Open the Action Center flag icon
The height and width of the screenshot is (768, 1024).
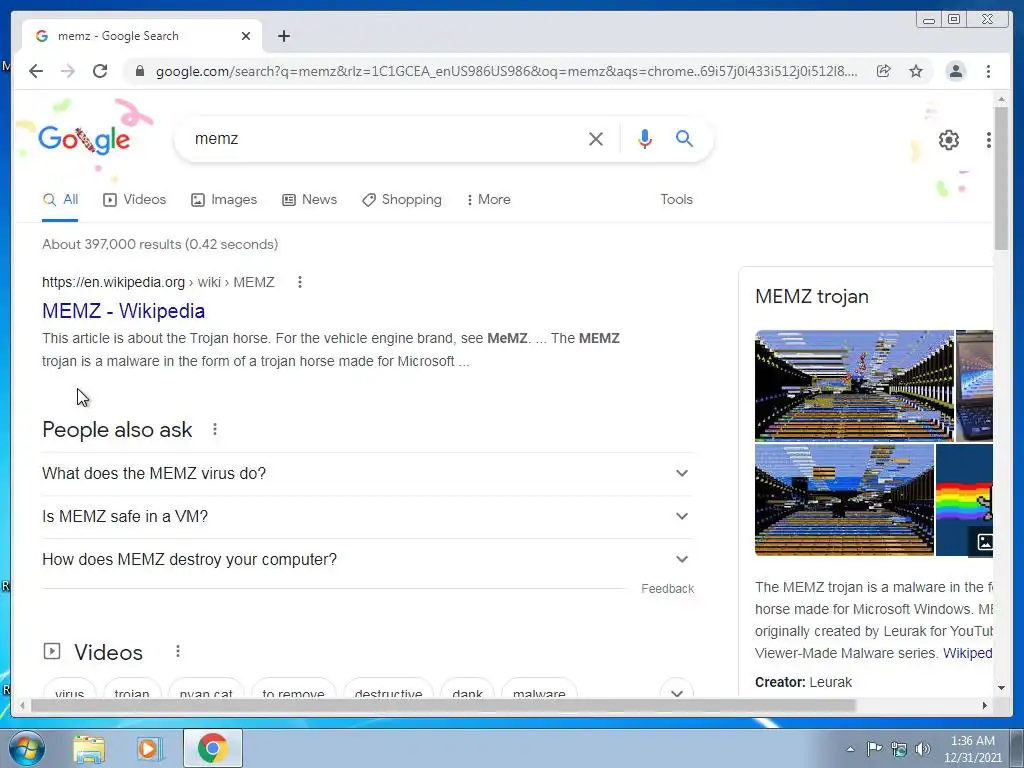click(x=874, y=749)
